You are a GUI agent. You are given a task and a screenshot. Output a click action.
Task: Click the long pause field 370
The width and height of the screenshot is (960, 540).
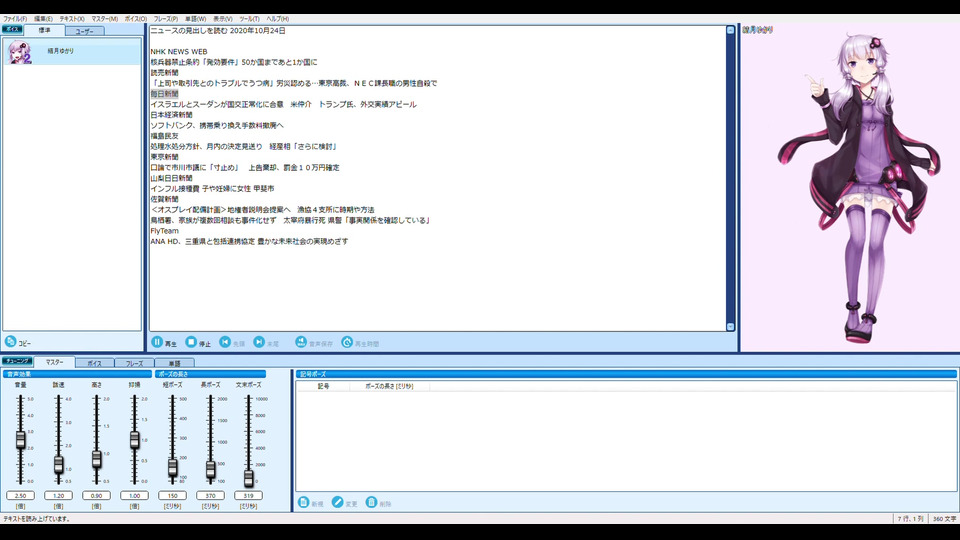pos(211,495)
